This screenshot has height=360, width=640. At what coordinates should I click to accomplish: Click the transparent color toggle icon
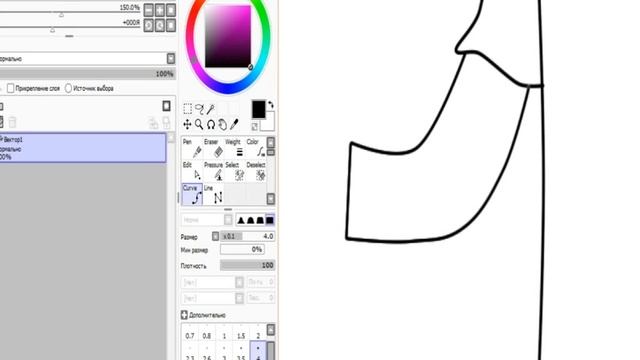click(x=255, y=127)
